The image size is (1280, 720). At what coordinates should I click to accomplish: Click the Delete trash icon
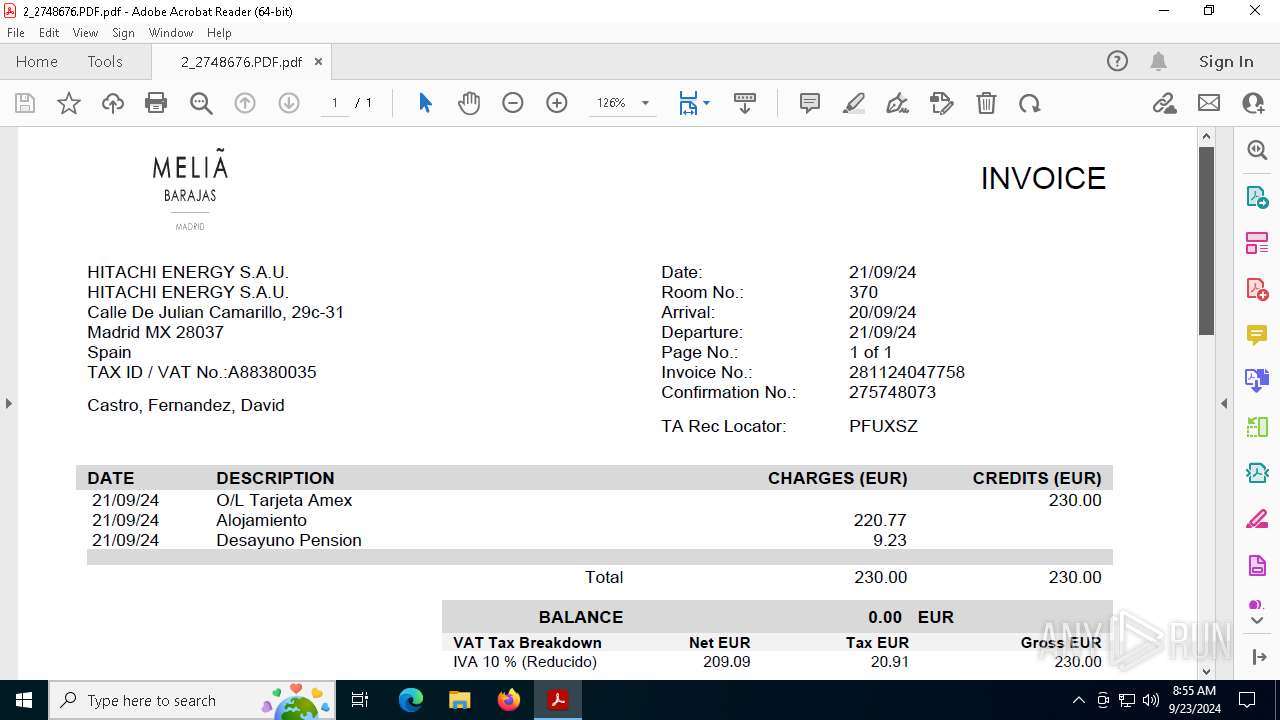[x=986, y=103]
